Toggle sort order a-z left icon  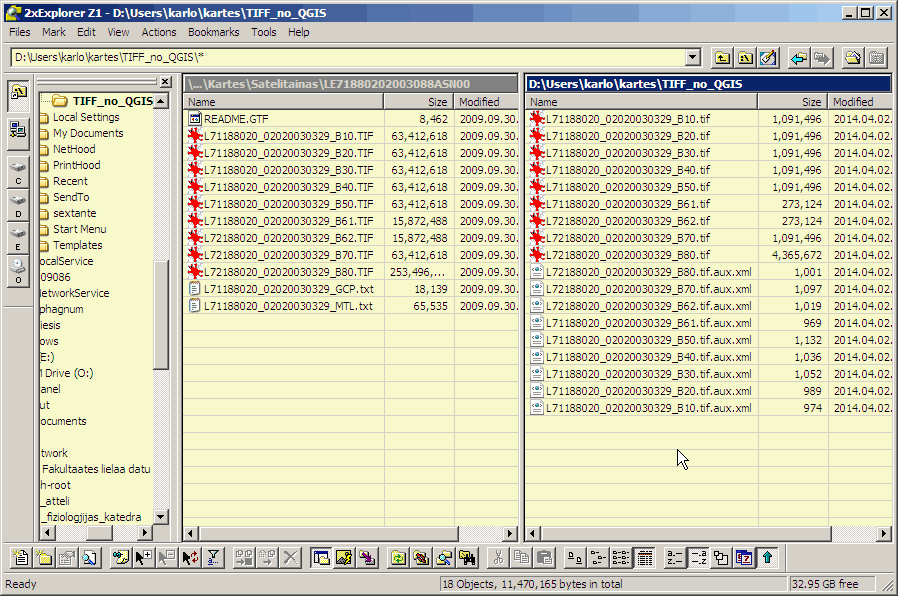675,558
